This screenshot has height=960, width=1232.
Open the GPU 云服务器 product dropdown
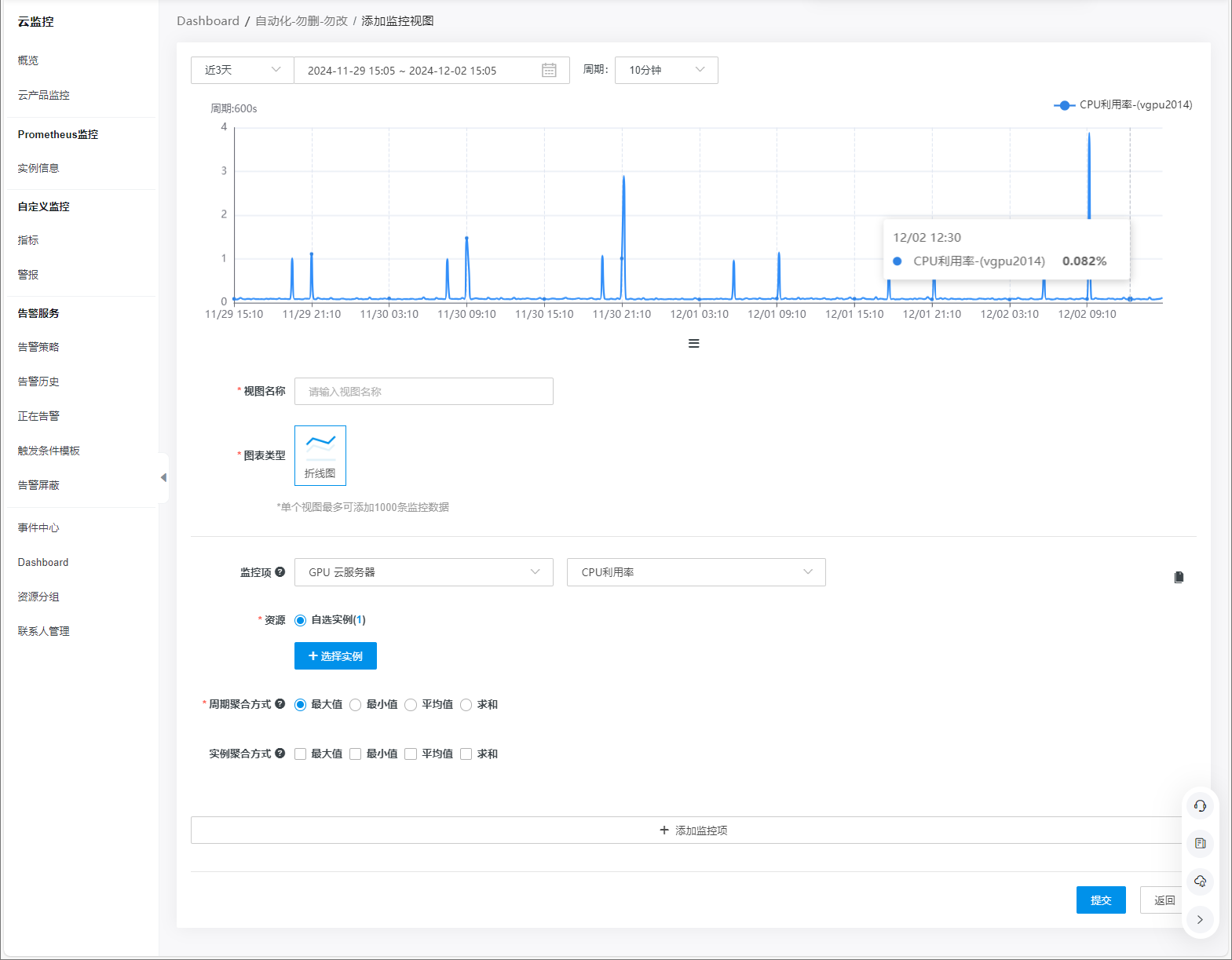tap(423, 572)
